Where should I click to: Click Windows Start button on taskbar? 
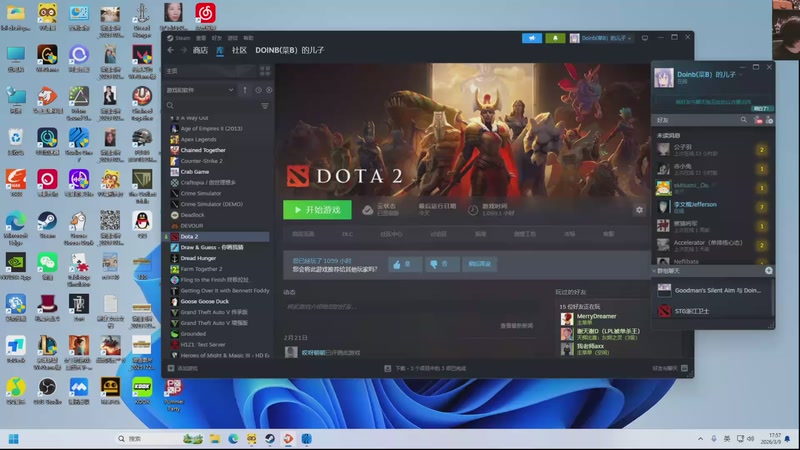(14, 439)
